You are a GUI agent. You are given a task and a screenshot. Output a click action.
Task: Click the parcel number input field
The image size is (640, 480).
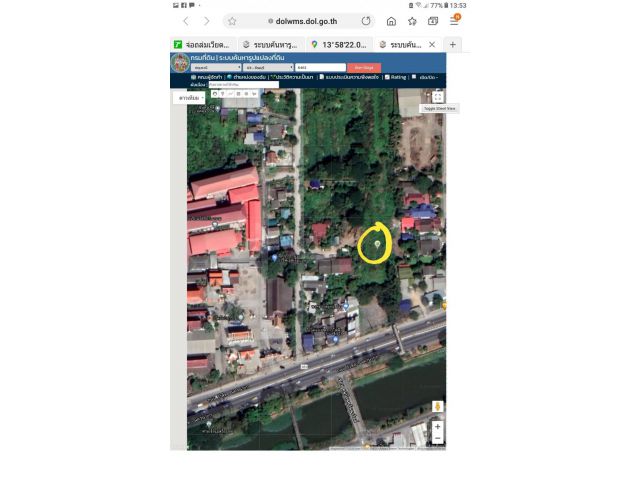[x=320, y=67]
